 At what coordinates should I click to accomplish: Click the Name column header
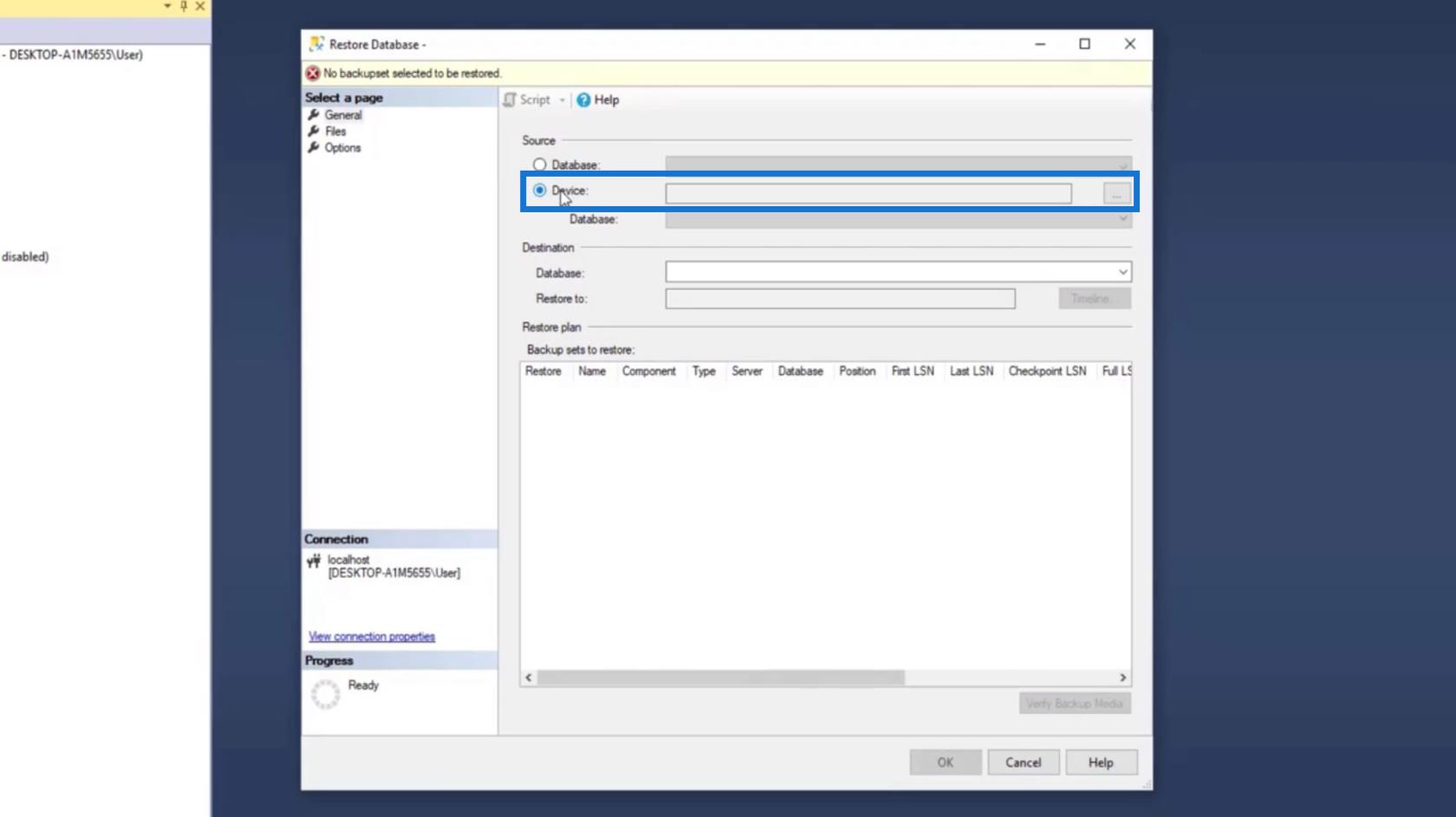592,371
